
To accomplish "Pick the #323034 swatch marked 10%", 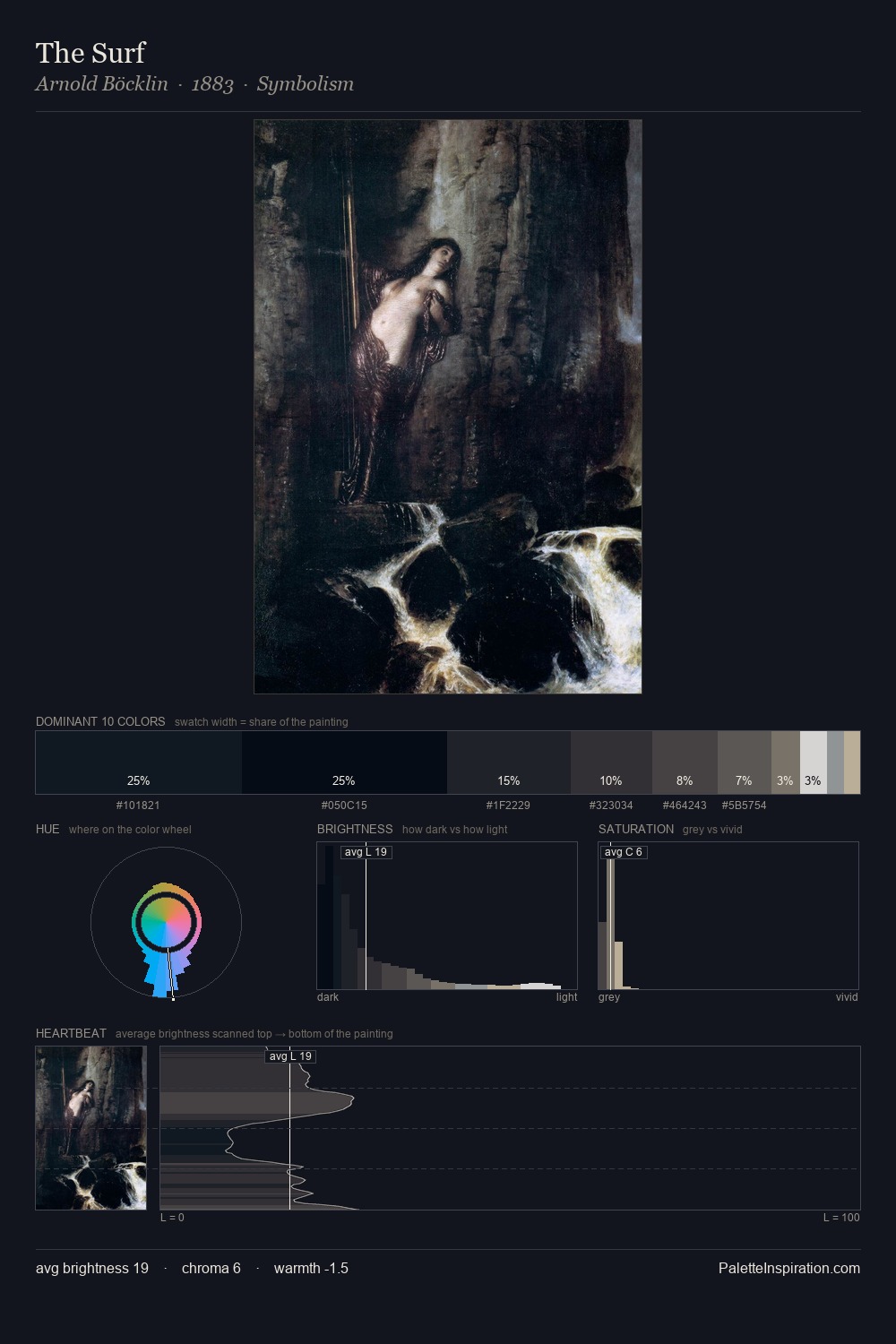I will 611,762.
